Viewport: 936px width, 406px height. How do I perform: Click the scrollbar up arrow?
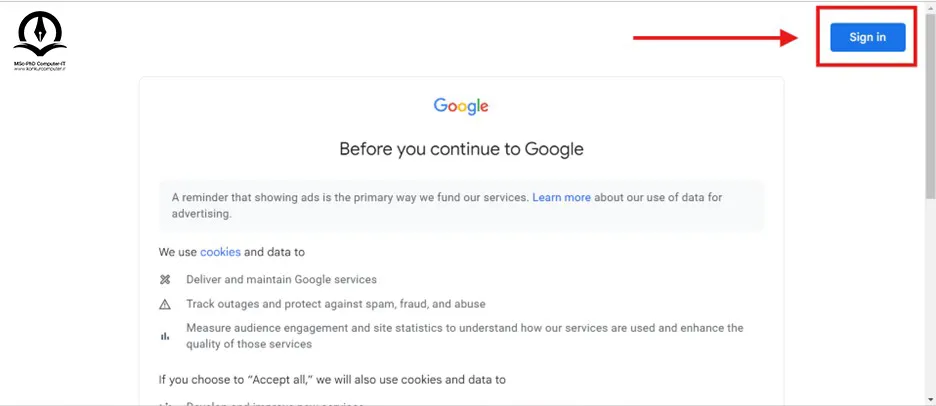pyautogui.click(x=930, y=4)
